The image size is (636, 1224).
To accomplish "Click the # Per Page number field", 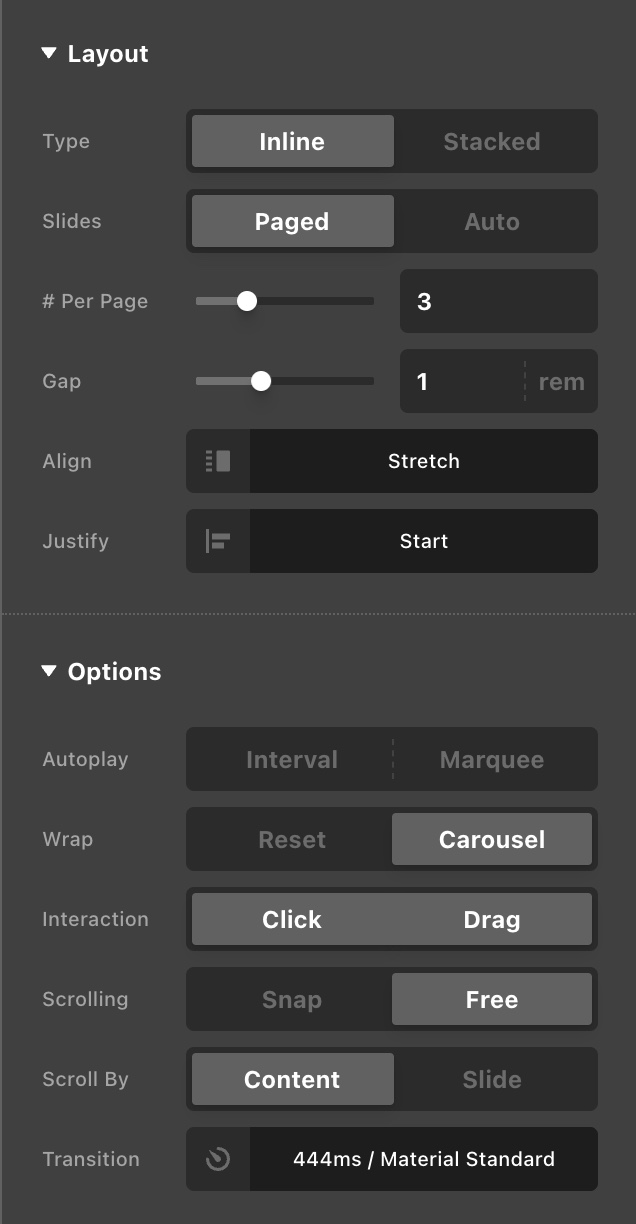I will [x=498, y=301].
